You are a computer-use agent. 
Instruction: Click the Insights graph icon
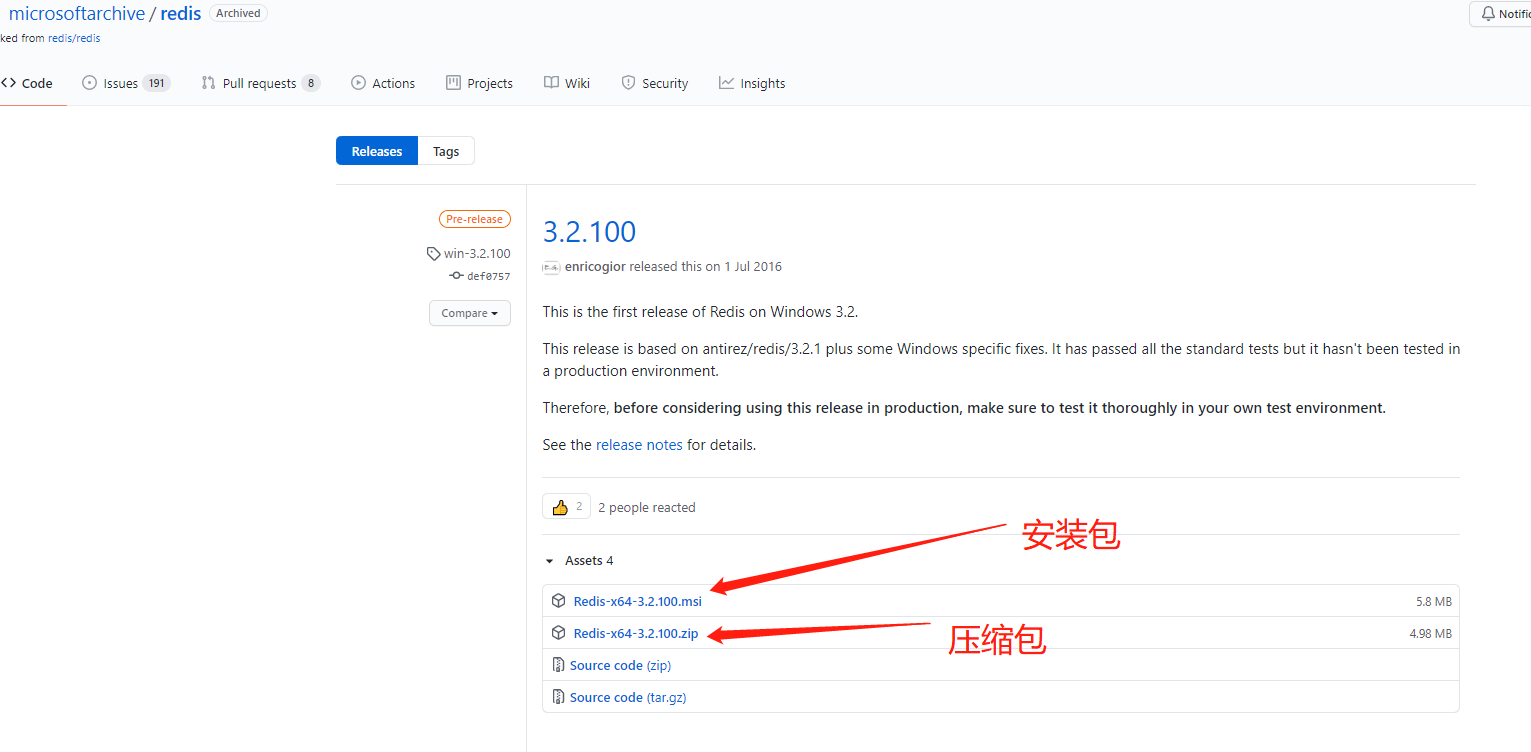point(726,83)
